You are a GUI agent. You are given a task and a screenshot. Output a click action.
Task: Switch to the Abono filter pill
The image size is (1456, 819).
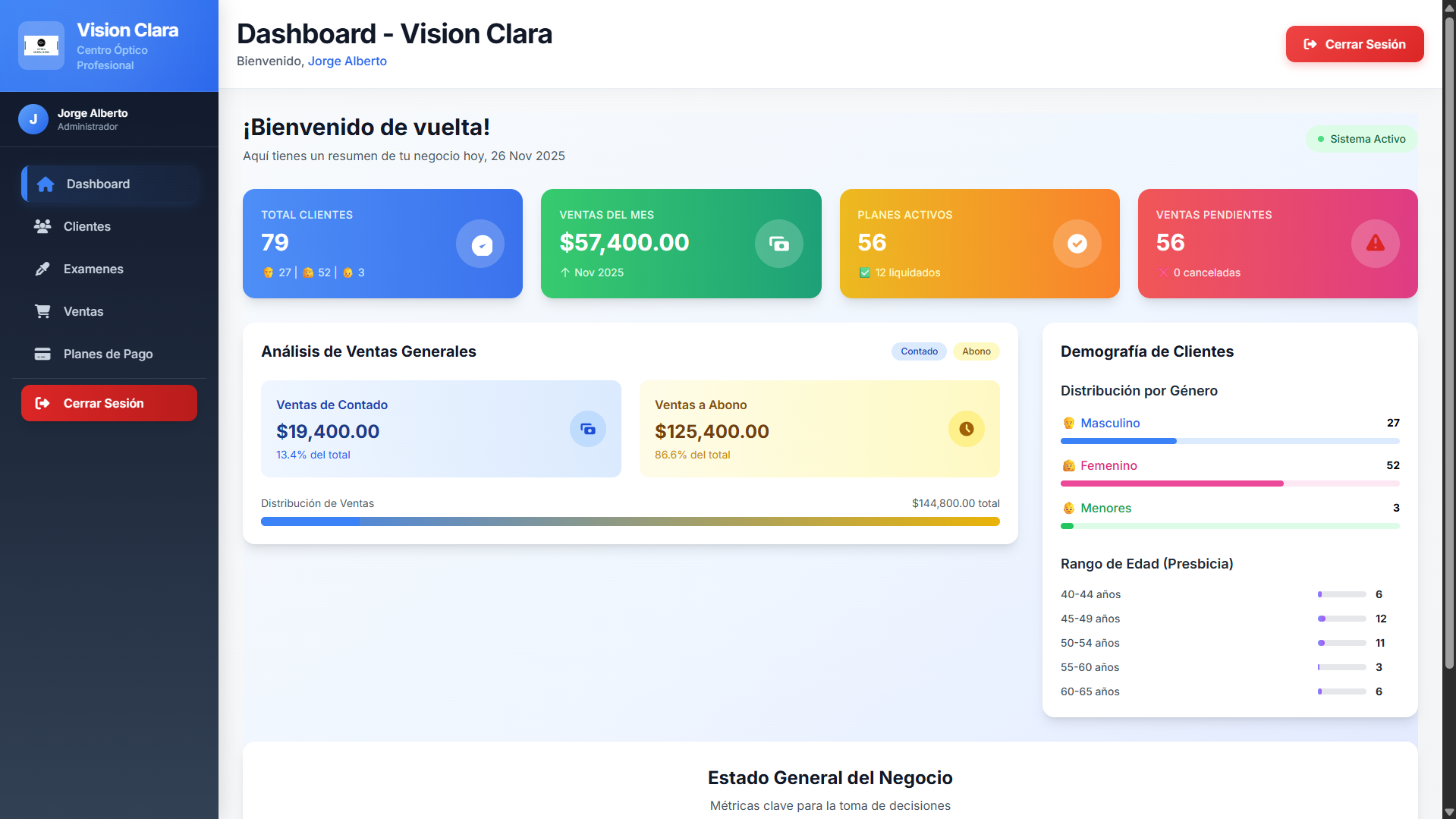point(976,351)
